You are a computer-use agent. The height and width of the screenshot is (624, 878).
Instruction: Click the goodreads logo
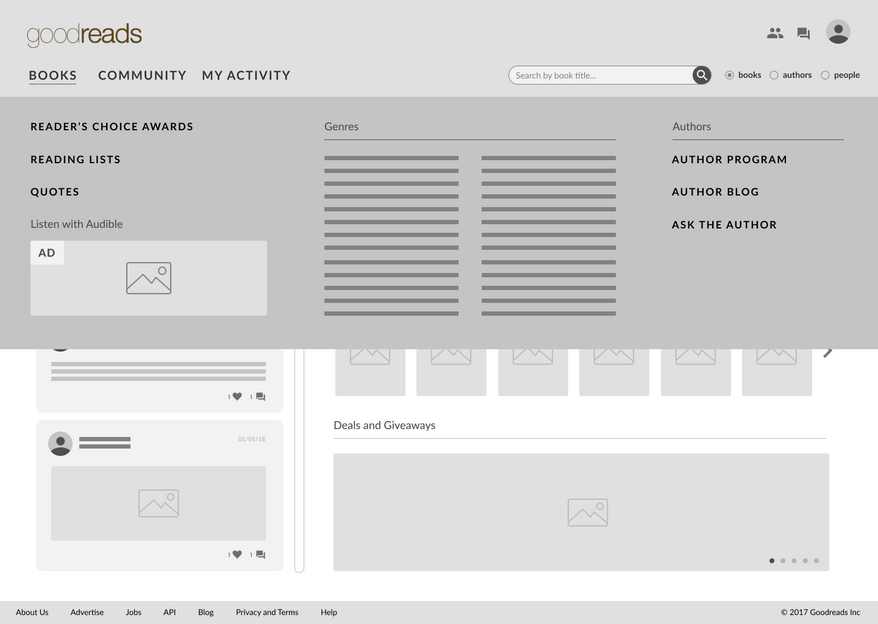pyautogui.click(x=84, y=35)
